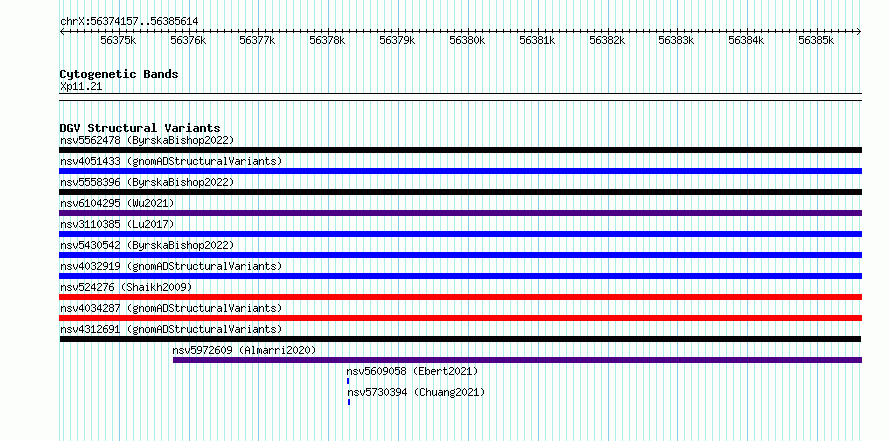This screenshot has width=890, height=441.
Task: Click the blue bar under nsv4051433
Action: click(461, 171)
